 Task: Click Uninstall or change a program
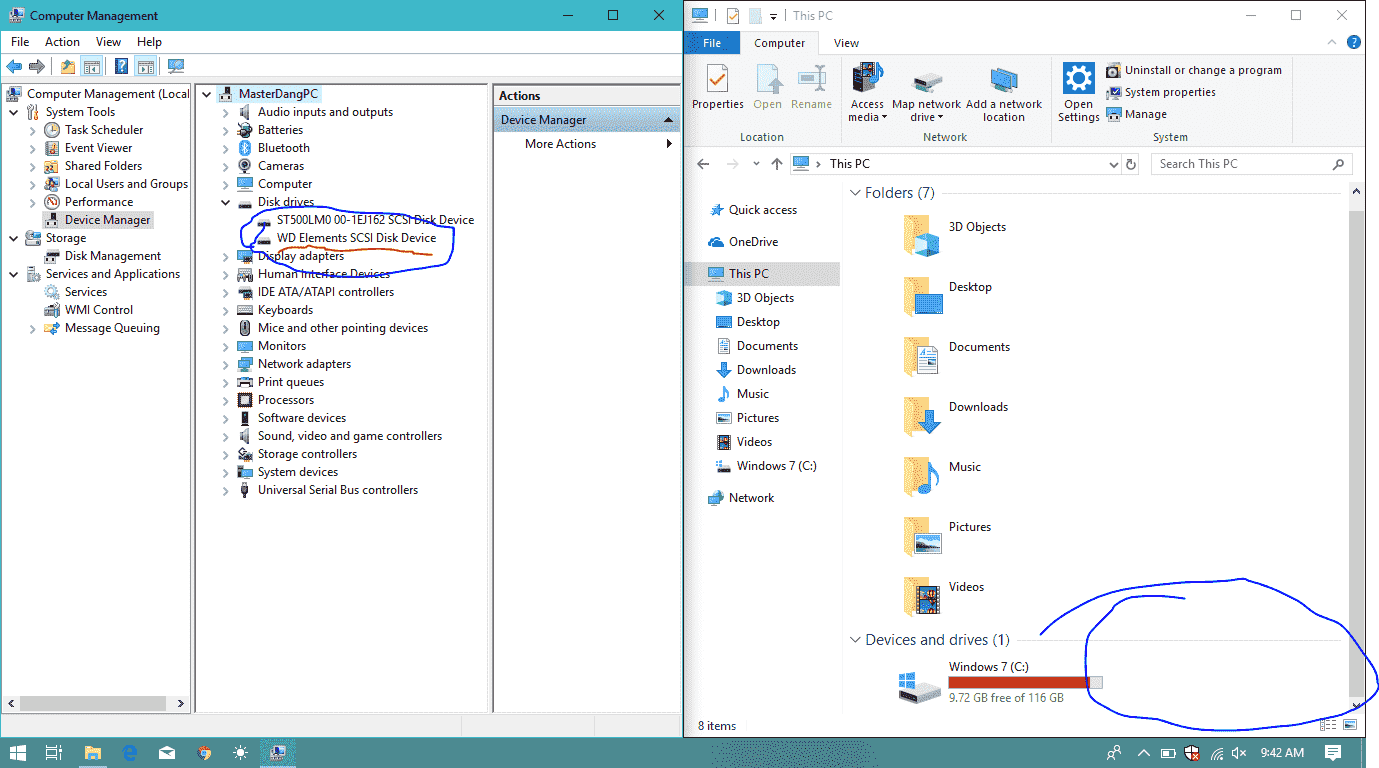pos(1194,70)
